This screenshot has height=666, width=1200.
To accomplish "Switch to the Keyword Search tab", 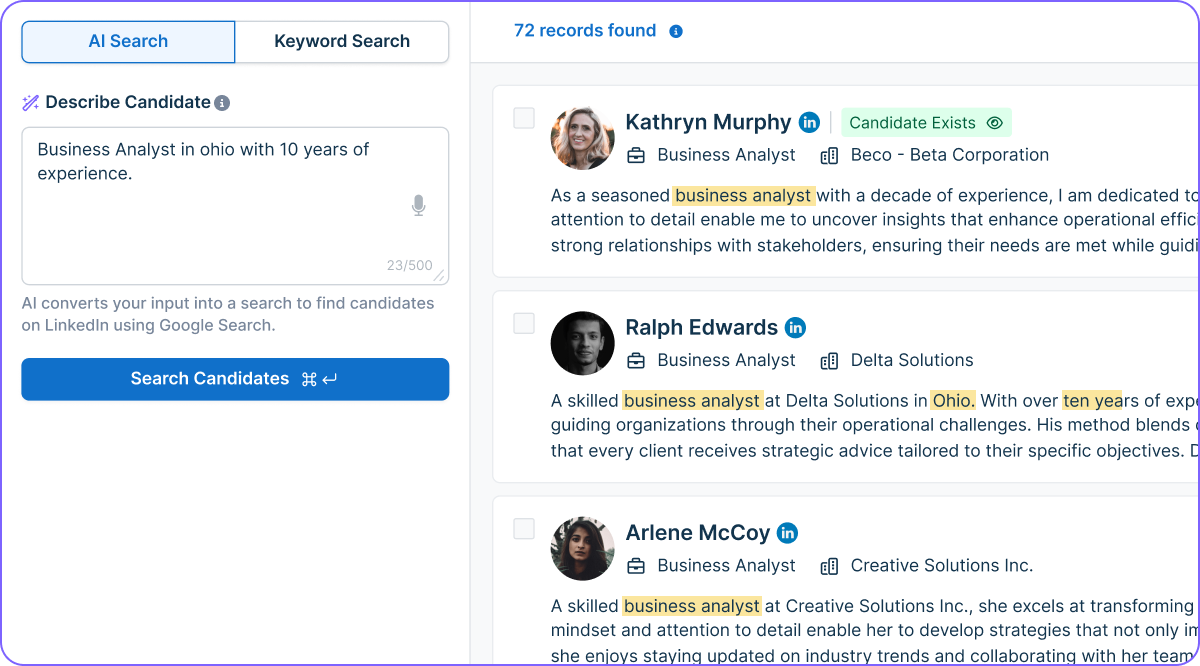I will [342, 41].
